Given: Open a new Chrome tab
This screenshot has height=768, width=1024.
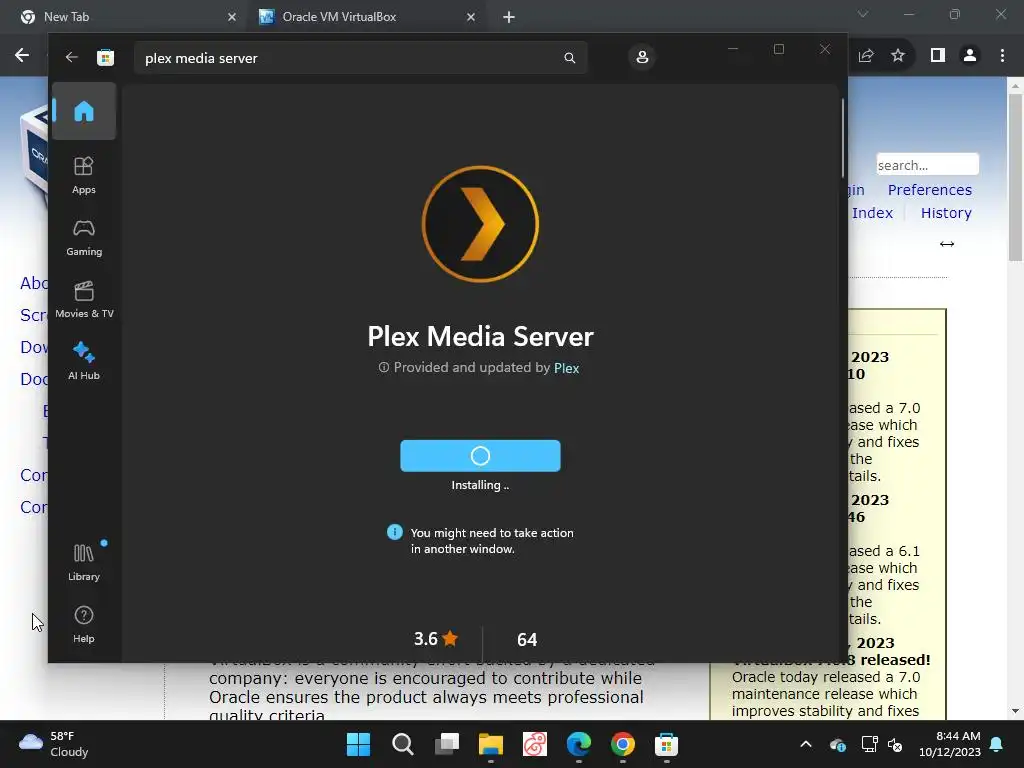Looking at the screenshot, I should coord(509,17).
